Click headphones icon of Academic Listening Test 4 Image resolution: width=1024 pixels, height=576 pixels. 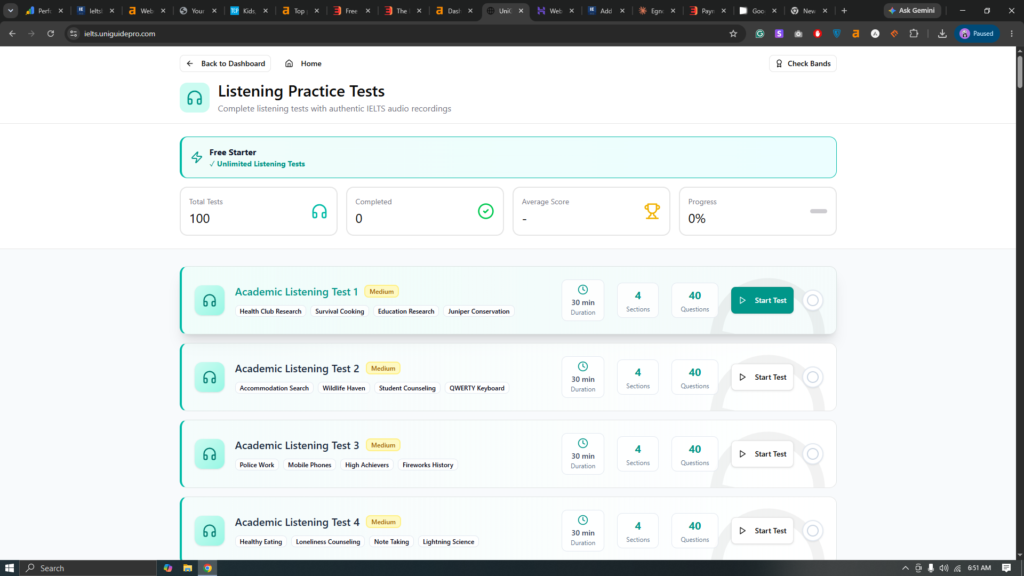pyautogui.click(x=210, y=531)
